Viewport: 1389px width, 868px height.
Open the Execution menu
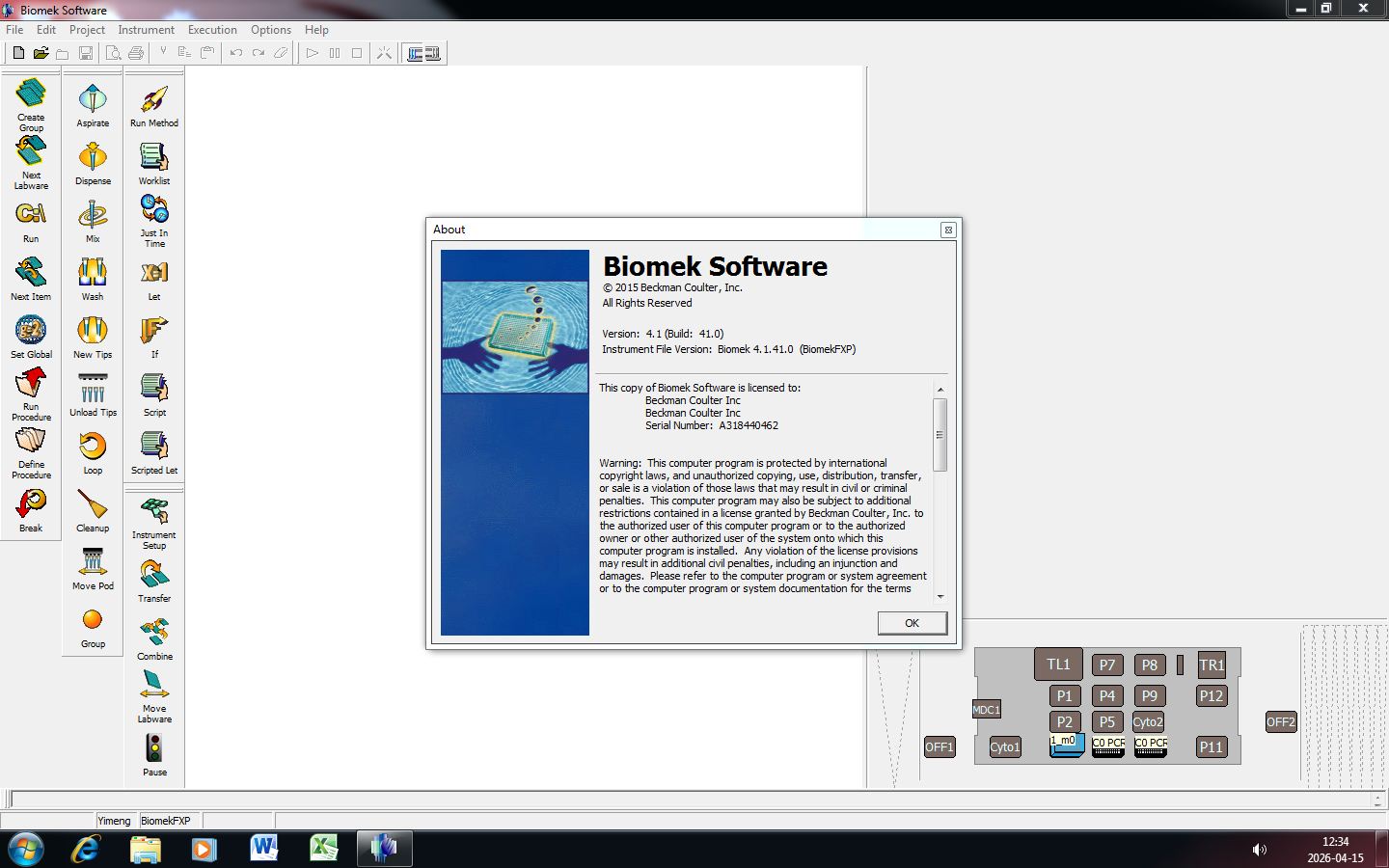coord(212,30)
